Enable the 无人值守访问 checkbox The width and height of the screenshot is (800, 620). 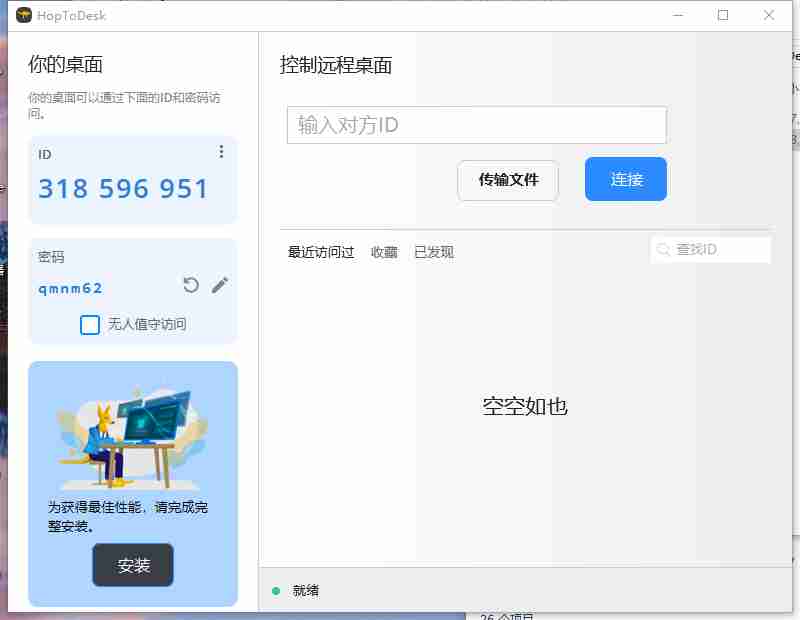90,324
